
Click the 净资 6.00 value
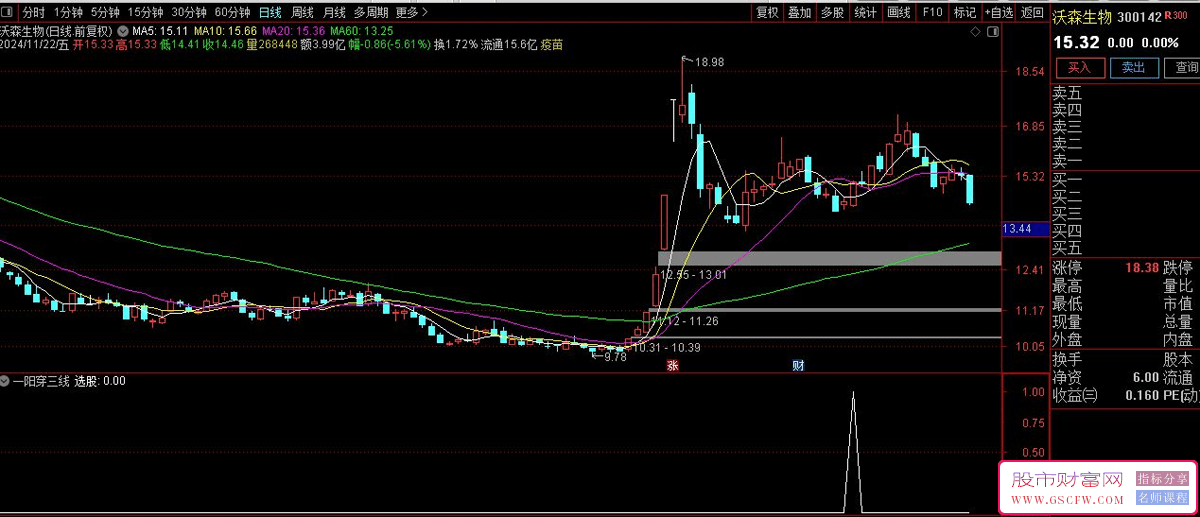[x=1145, y=378]
